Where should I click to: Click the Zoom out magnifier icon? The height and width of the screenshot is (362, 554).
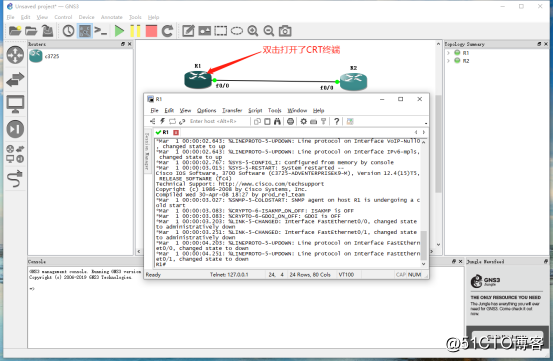[269, 31]
